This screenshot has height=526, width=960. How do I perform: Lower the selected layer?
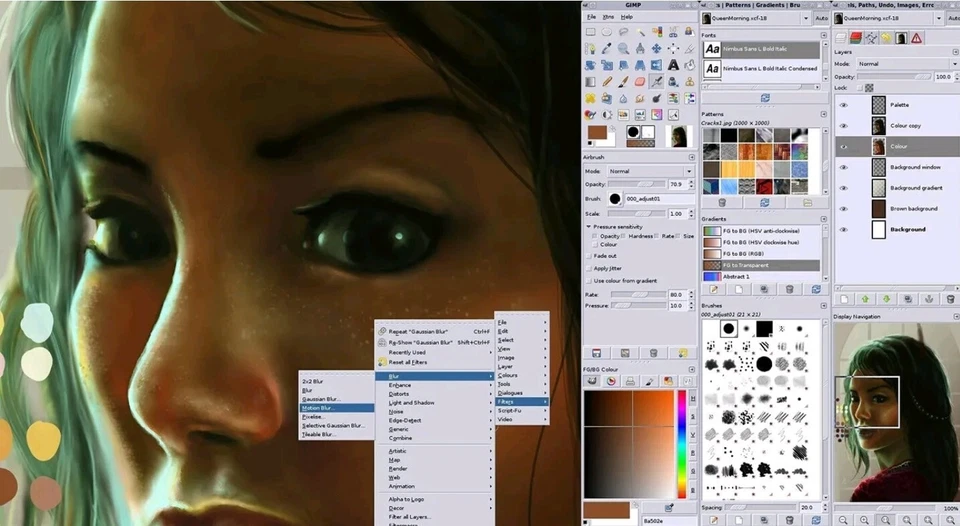click(887, 299)
